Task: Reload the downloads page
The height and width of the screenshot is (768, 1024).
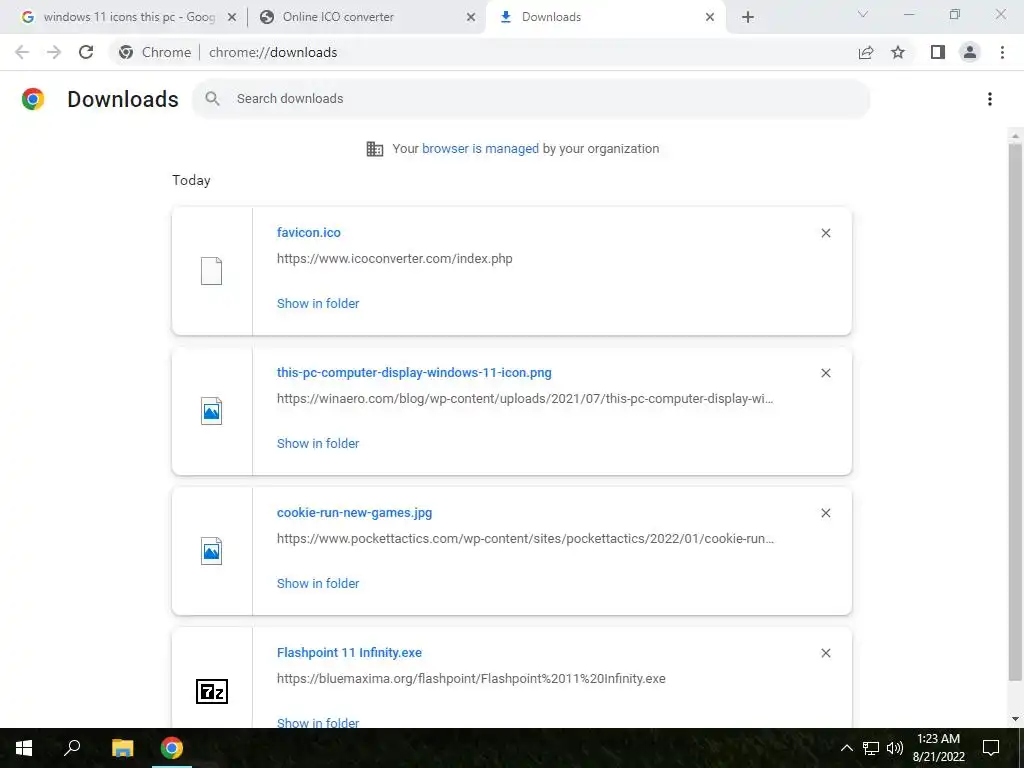Action: click(x=86, y=52)
